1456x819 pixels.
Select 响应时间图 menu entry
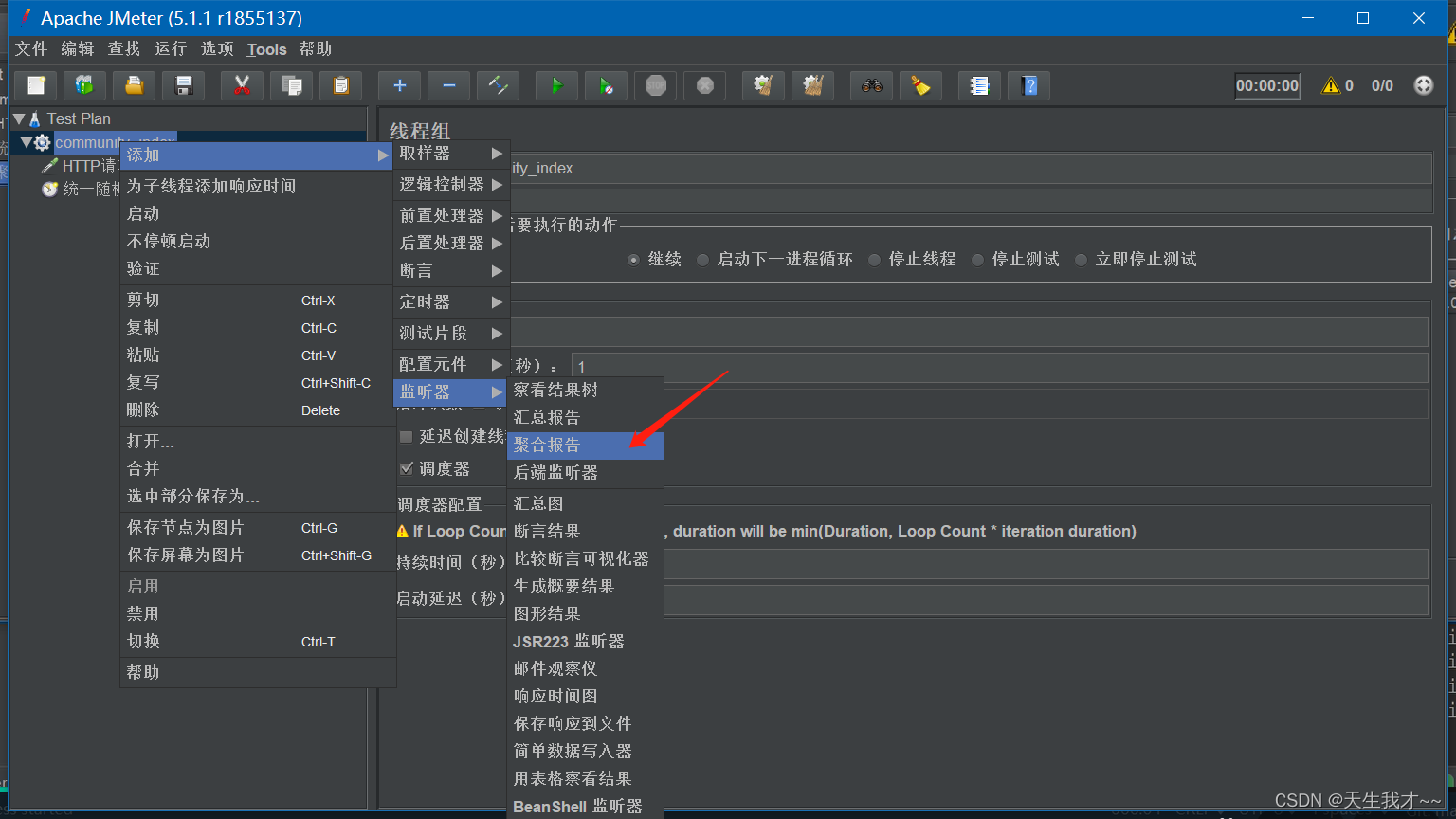point(585,696)
